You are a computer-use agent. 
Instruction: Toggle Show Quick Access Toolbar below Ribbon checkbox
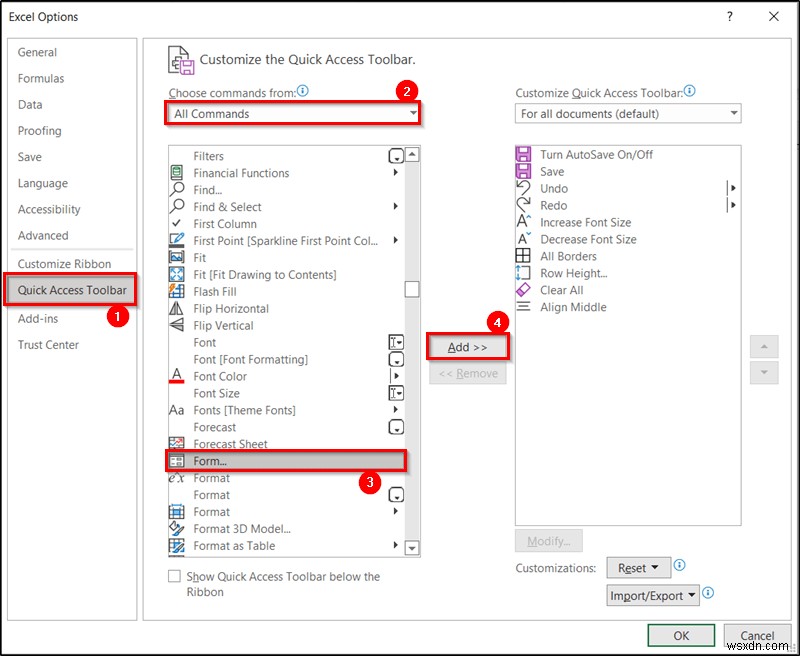coord(174,576)
